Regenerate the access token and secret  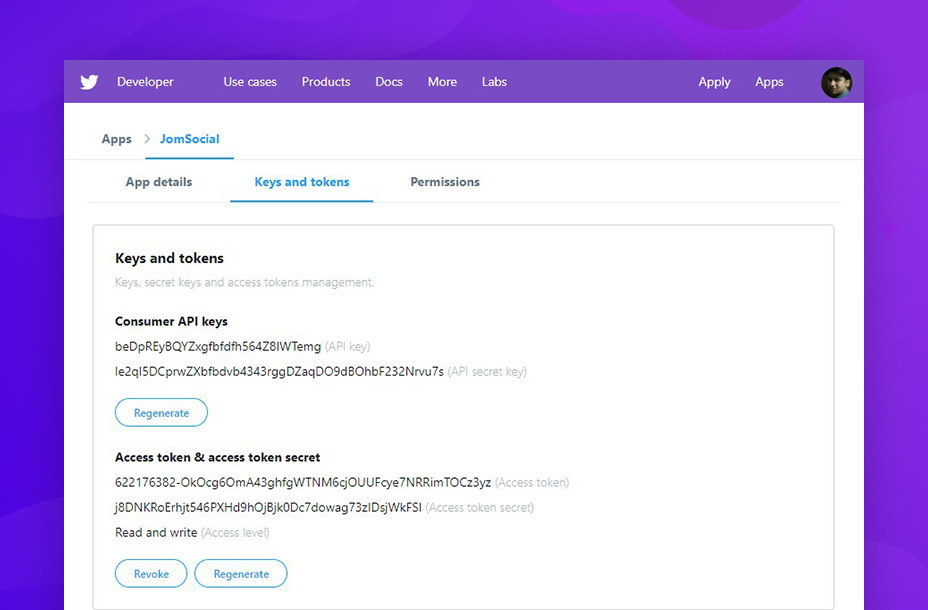(241, 573)
